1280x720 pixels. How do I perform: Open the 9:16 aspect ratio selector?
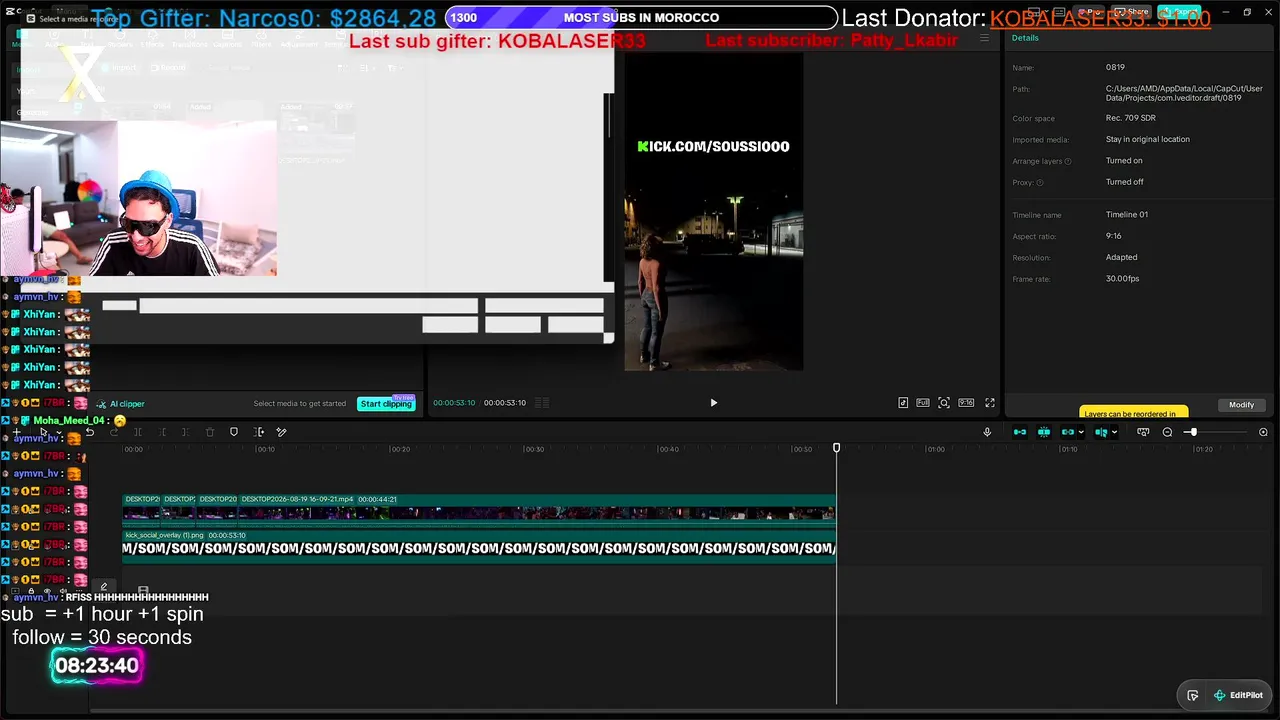[x=966, y=403]
